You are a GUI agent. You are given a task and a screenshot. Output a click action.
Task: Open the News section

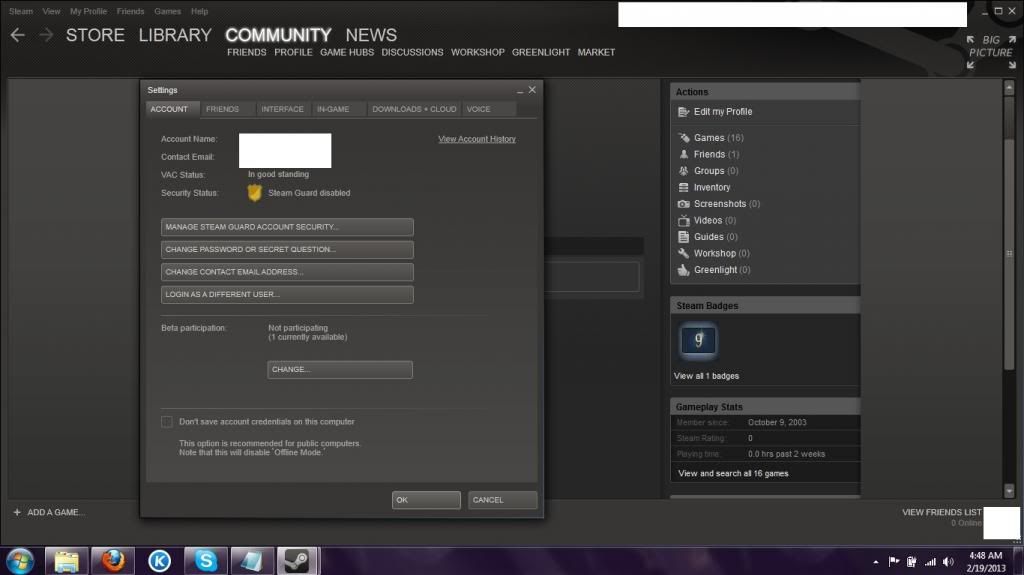click(371, 35)
